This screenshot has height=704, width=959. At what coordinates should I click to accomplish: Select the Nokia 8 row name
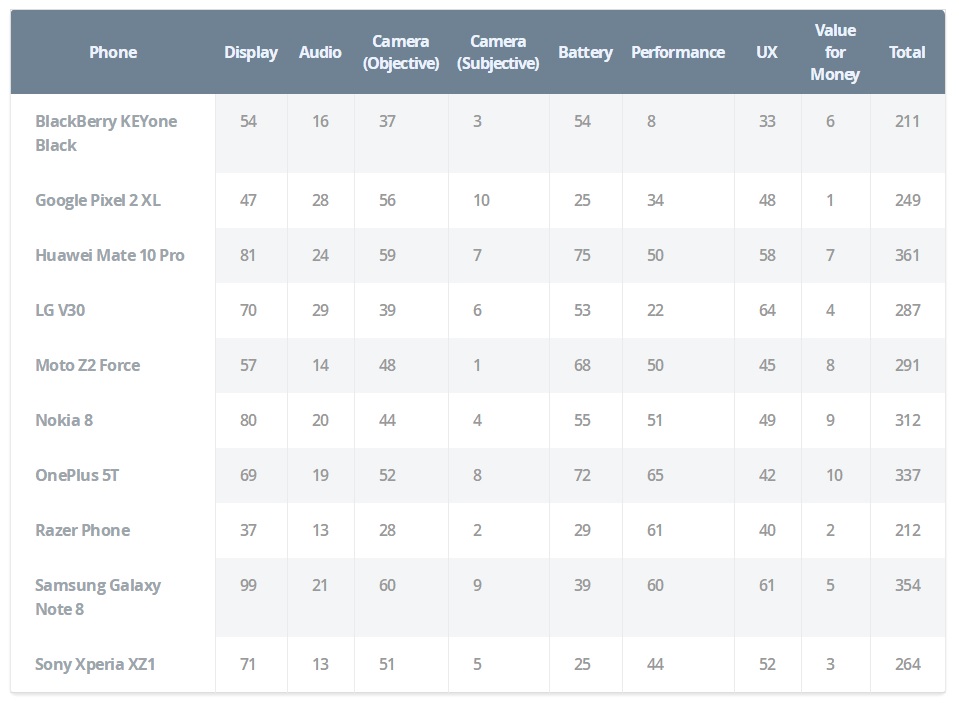[64, 420]
